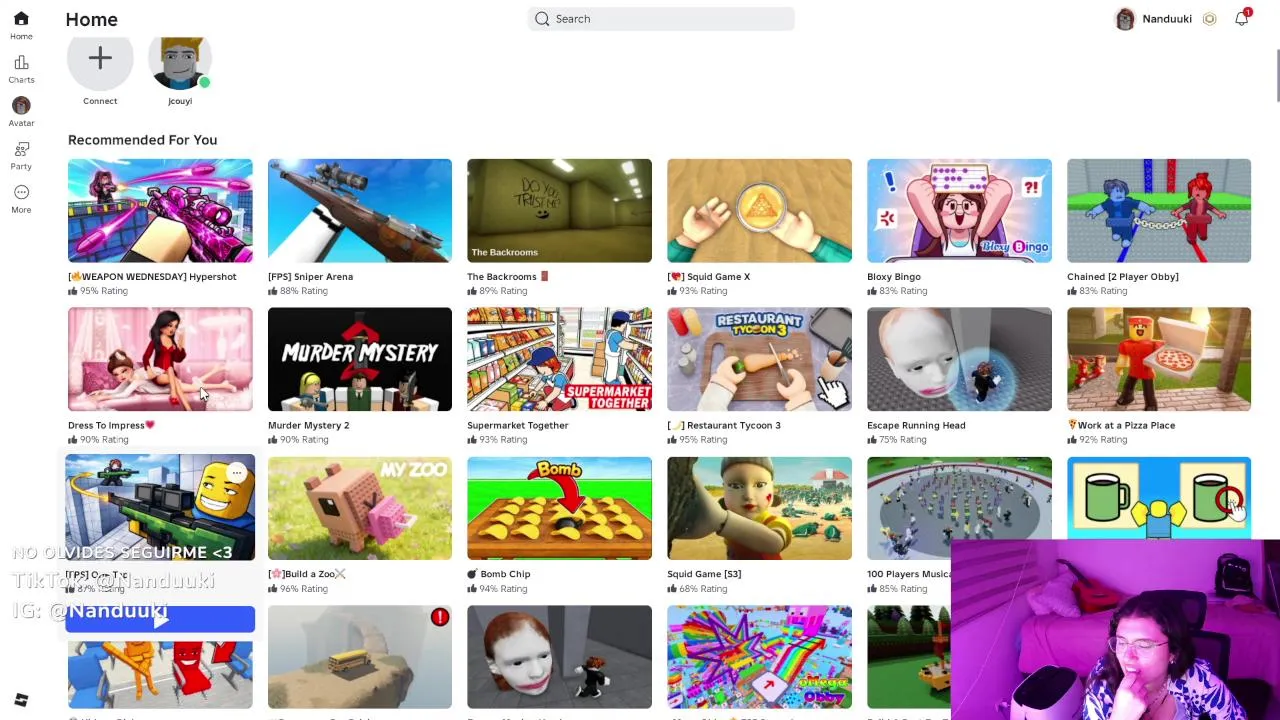Open the rainbow obby game thumbnail
The height and width of the screenshot is (720, 1280).
[759, 657]
